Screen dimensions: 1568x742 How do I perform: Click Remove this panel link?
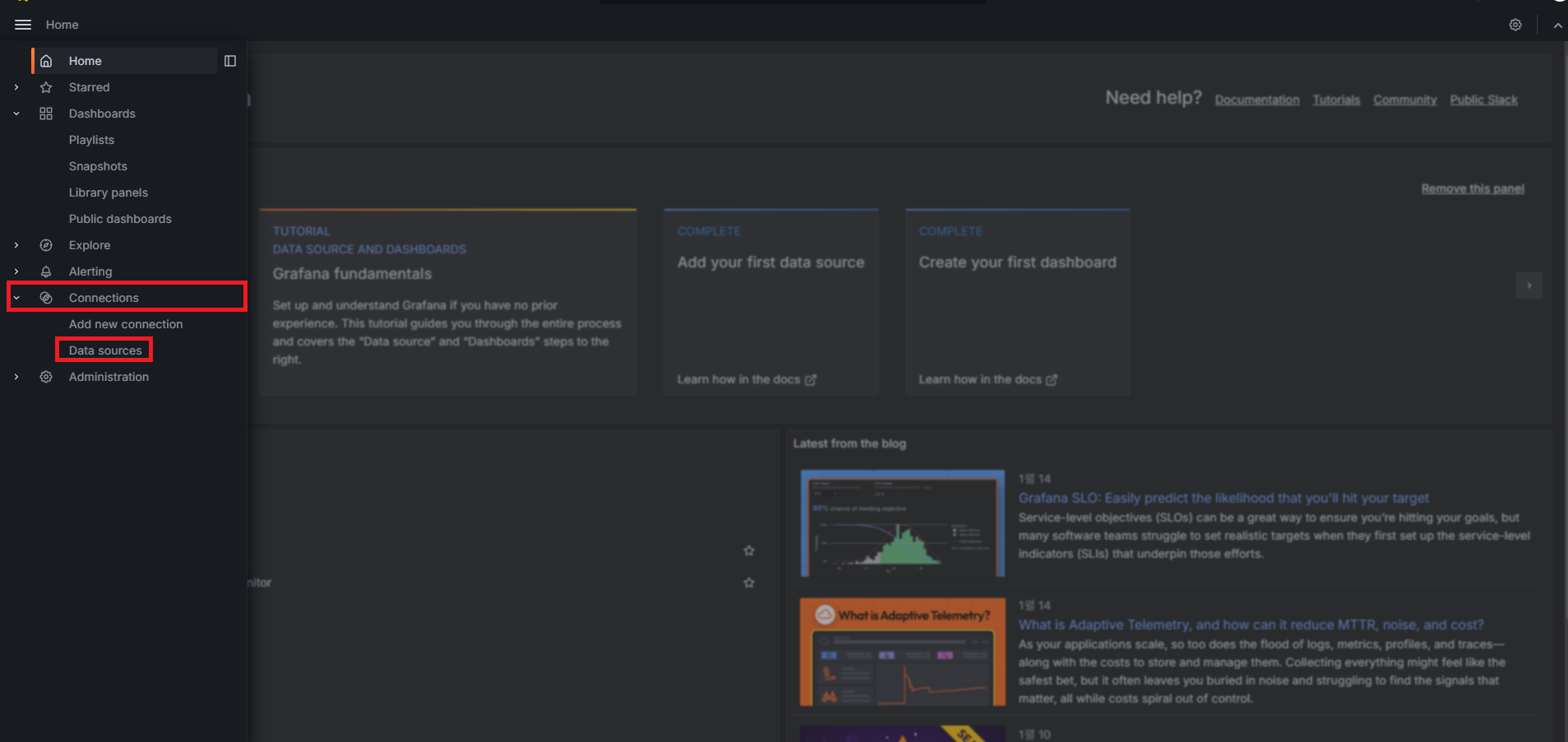click(x=1473, y=188)
